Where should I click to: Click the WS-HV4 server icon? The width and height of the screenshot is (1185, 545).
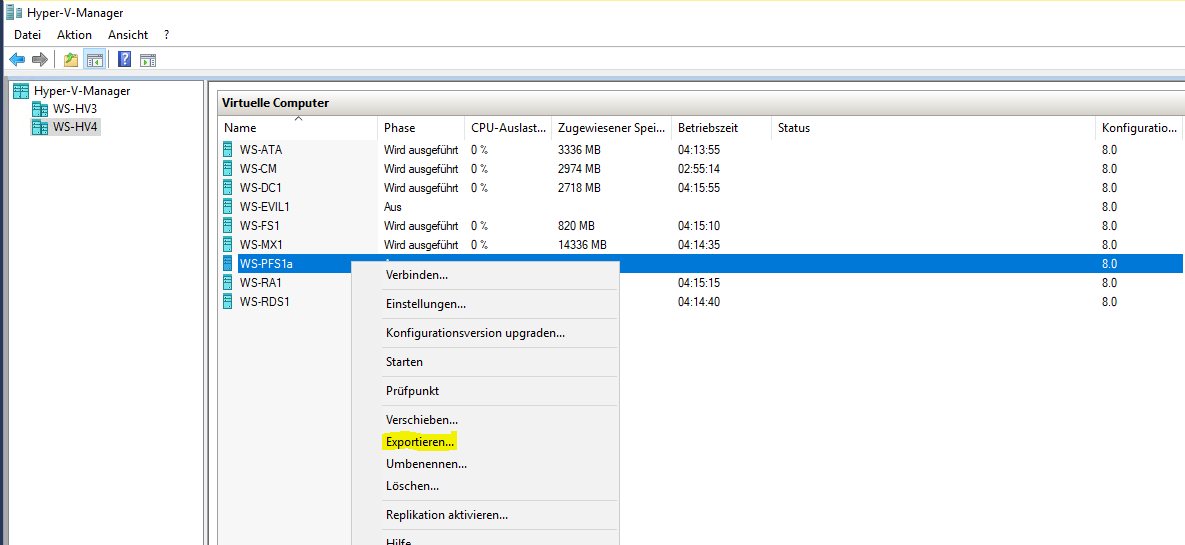pos(39,127)
